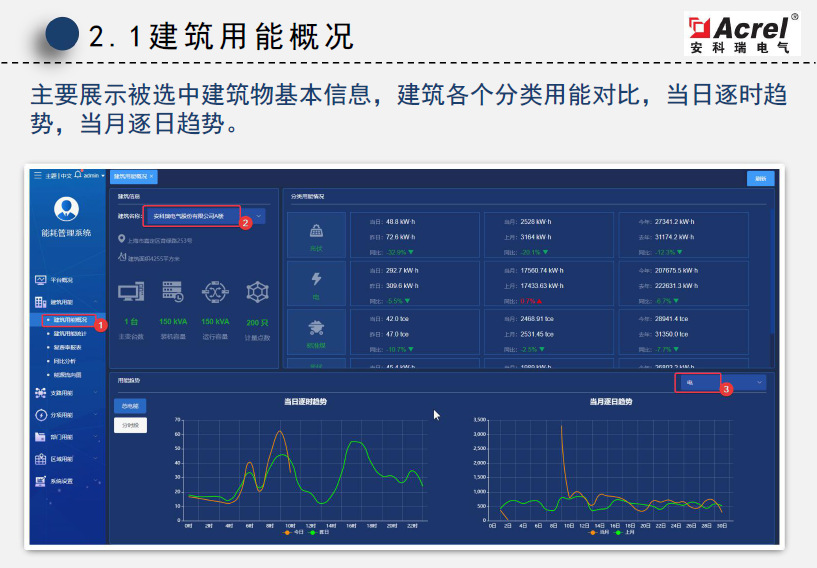Click the photovoltaic category icon
Image resolution: width=817 pixels, height=568 pixels.
pyautogui.click(x=316, y=230)
